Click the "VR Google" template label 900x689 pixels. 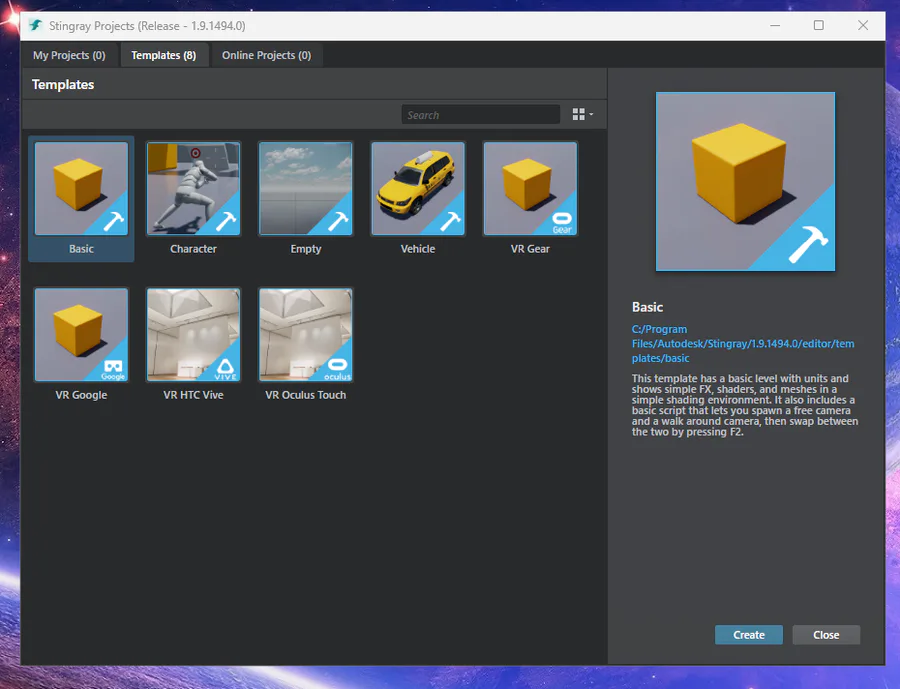81,395
